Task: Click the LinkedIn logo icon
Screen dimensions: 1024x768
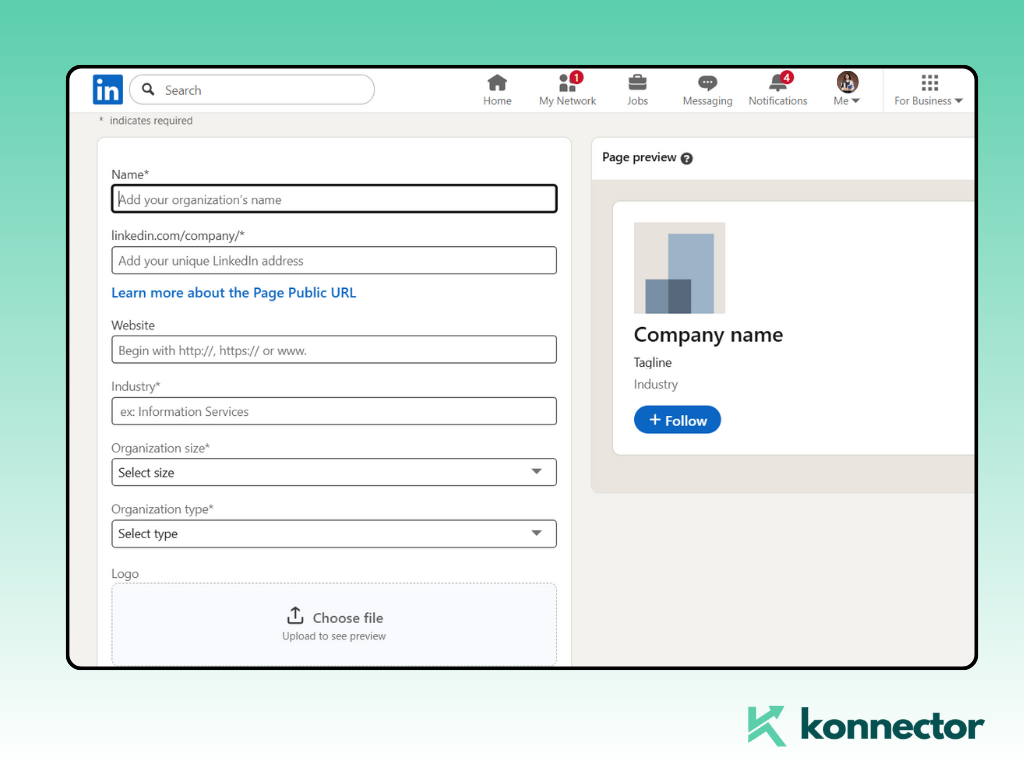Action: click(107, 89)
